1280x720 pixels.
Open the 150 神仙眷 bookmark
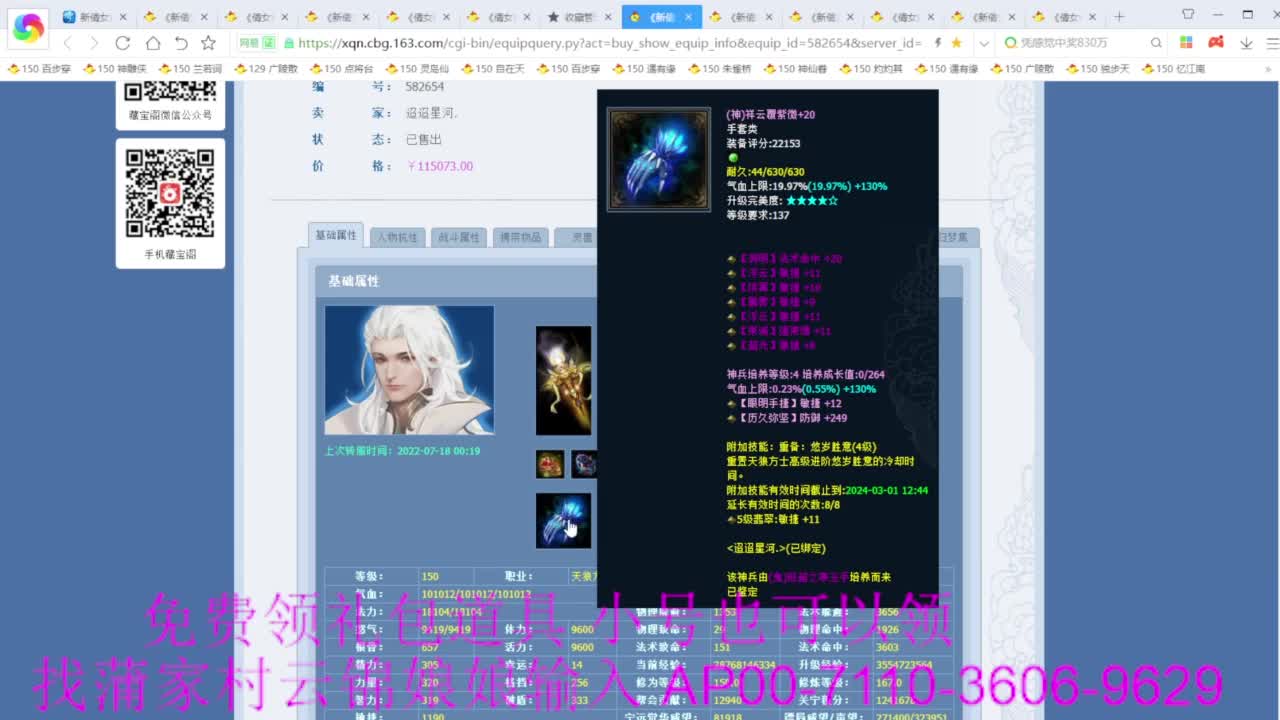tap(794, 68)
